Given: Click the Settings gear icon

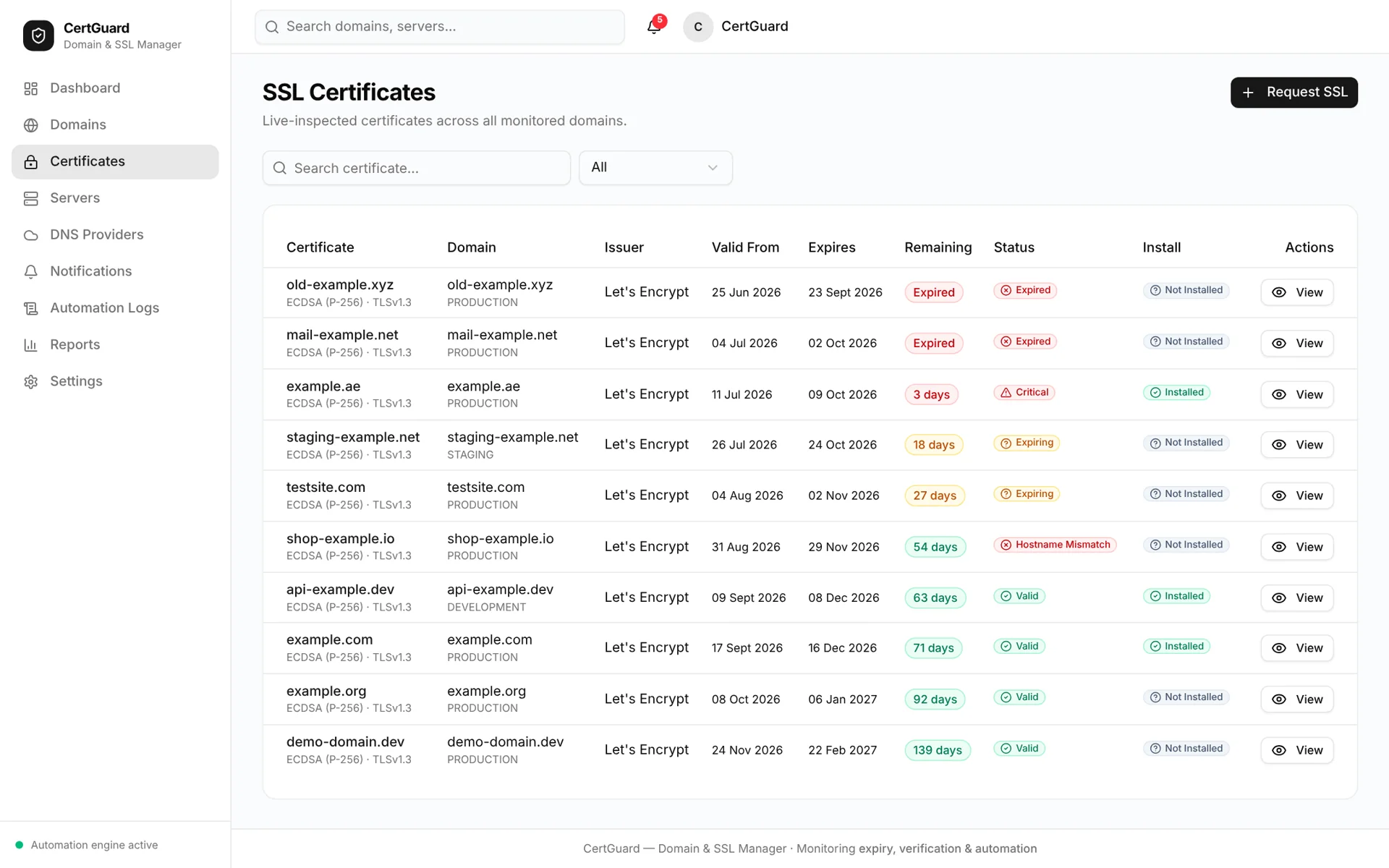Looking at the screenshot, I should pyautogui.click(x=30, y=382).
